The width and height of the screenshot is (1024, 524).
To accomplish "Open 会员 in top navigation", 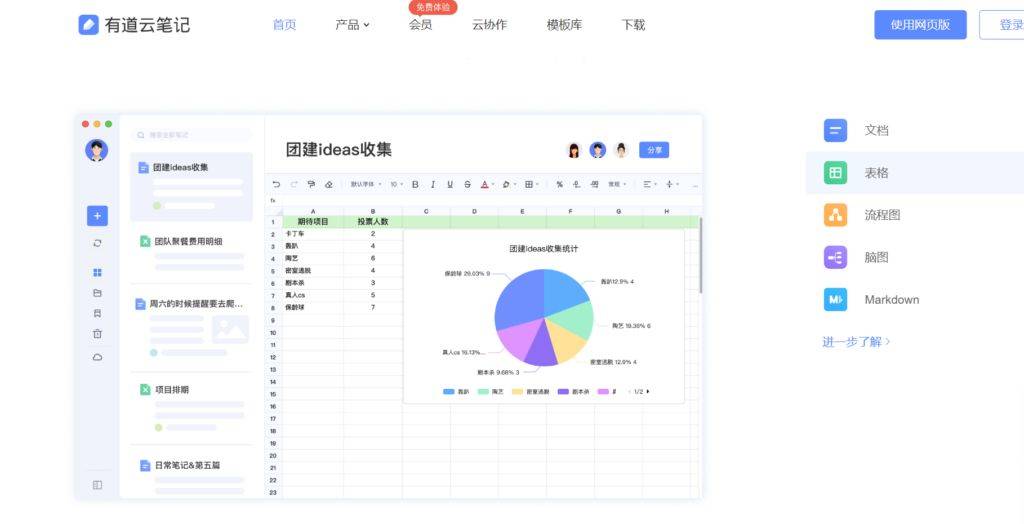I will point(420,25).
